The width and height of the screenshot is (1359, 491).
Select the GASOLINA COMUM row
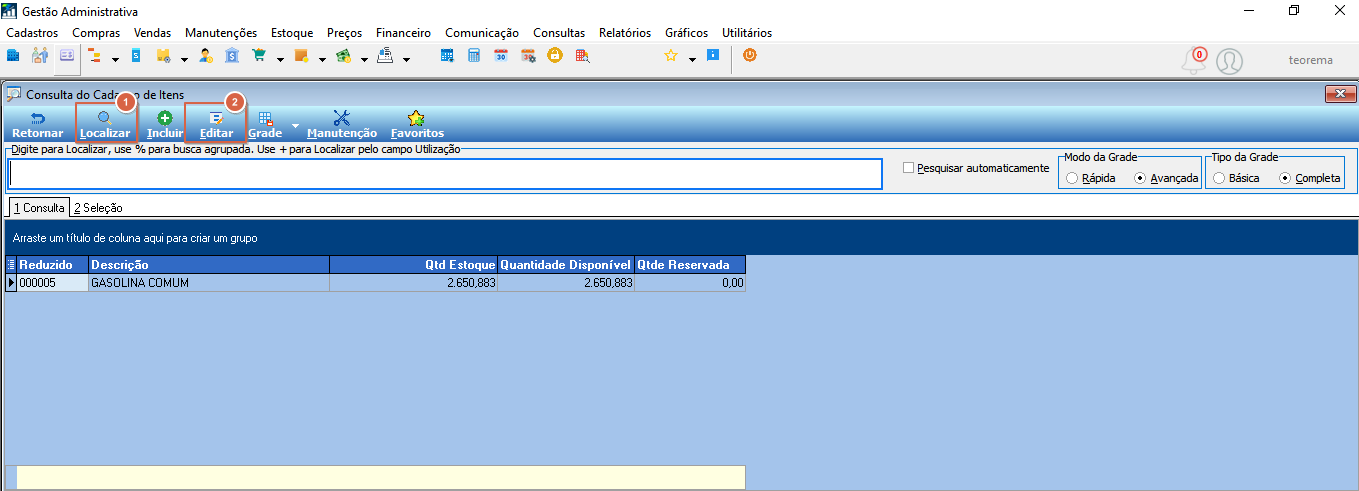click(x=376, y=283)
